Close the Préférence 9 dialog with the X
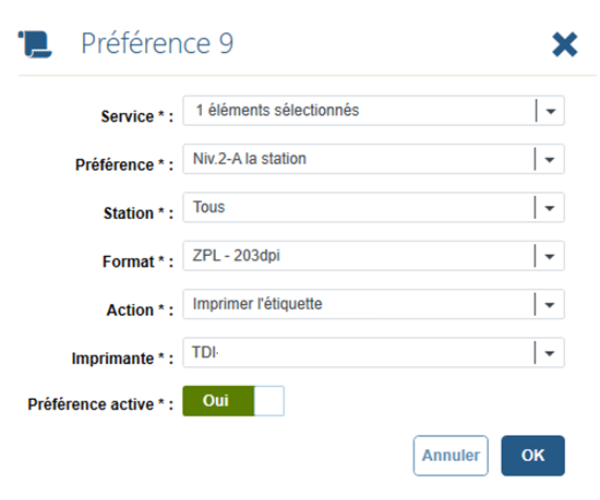This screenshot has width=600, height=500. 565,44
